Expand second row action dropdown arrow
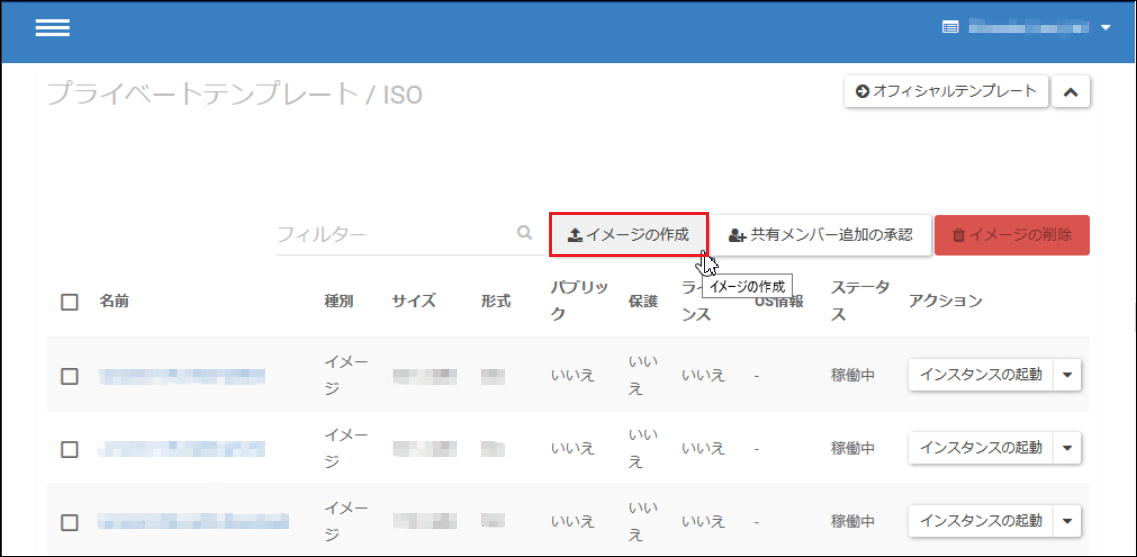Viewport: 1137px width, 557px height. [1067, 448]
